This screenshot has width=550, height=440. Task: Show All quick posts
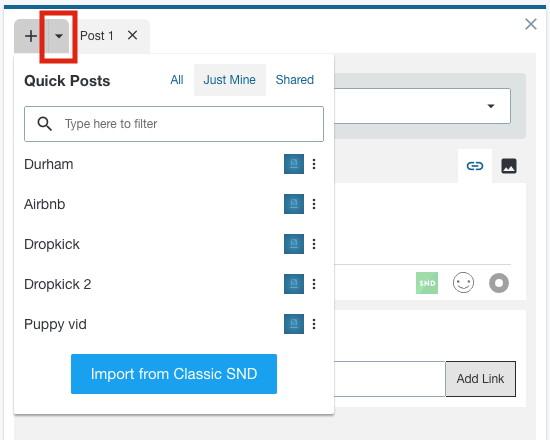coord(177,80)
